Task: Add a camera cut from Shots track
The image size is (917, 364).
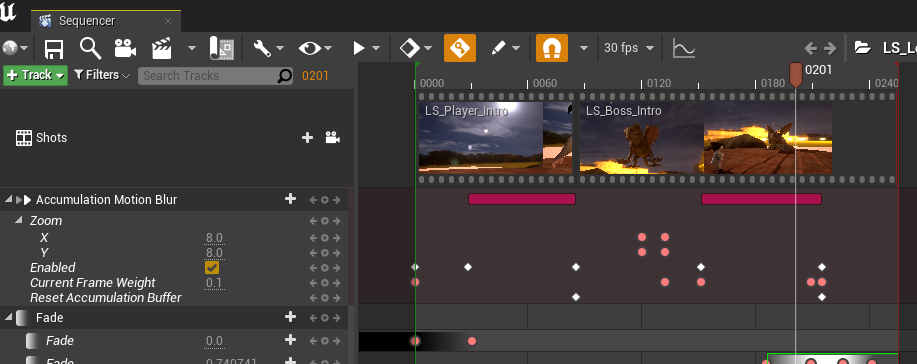Action: click(332, 138)
